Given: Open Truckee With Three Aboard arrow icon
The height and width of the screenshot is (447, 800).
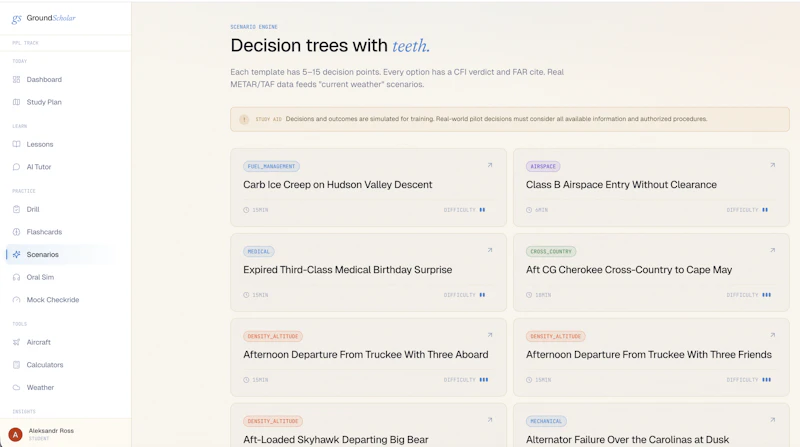Looking at the screenshot, I should [x=490, y=335].
